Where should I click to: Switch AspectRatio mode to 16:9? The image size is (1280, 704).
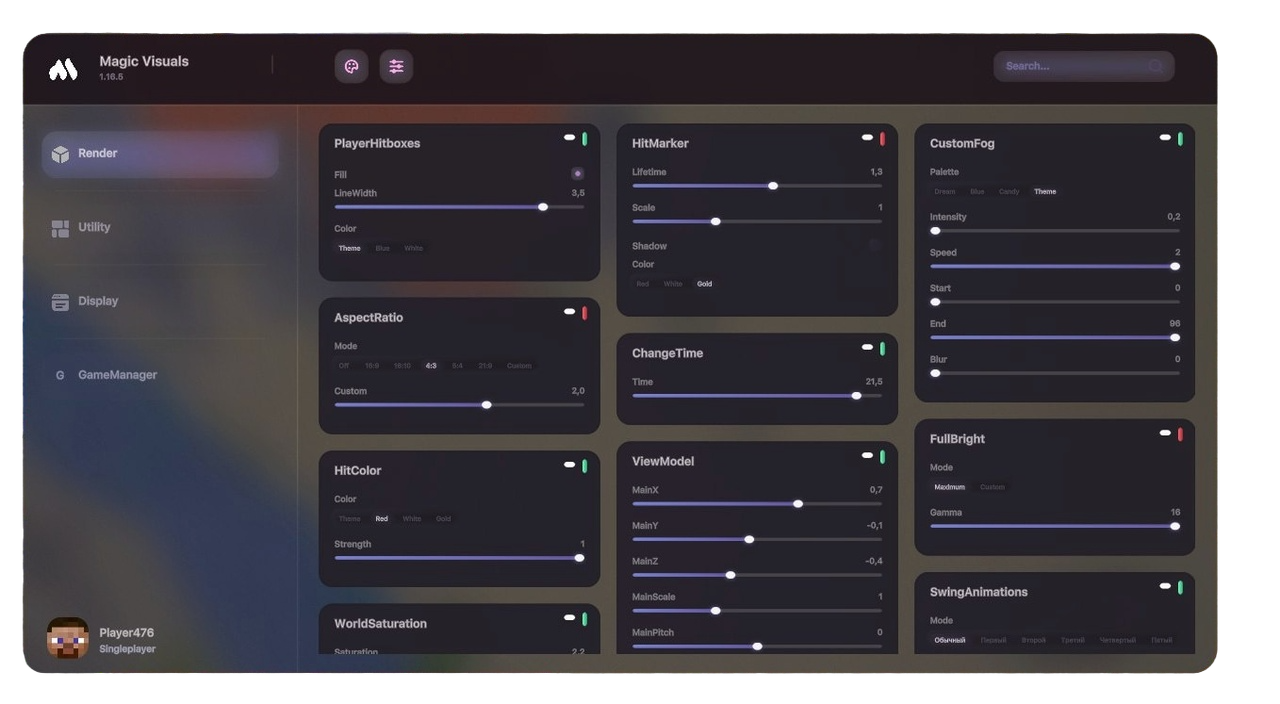tap(370, 366)
